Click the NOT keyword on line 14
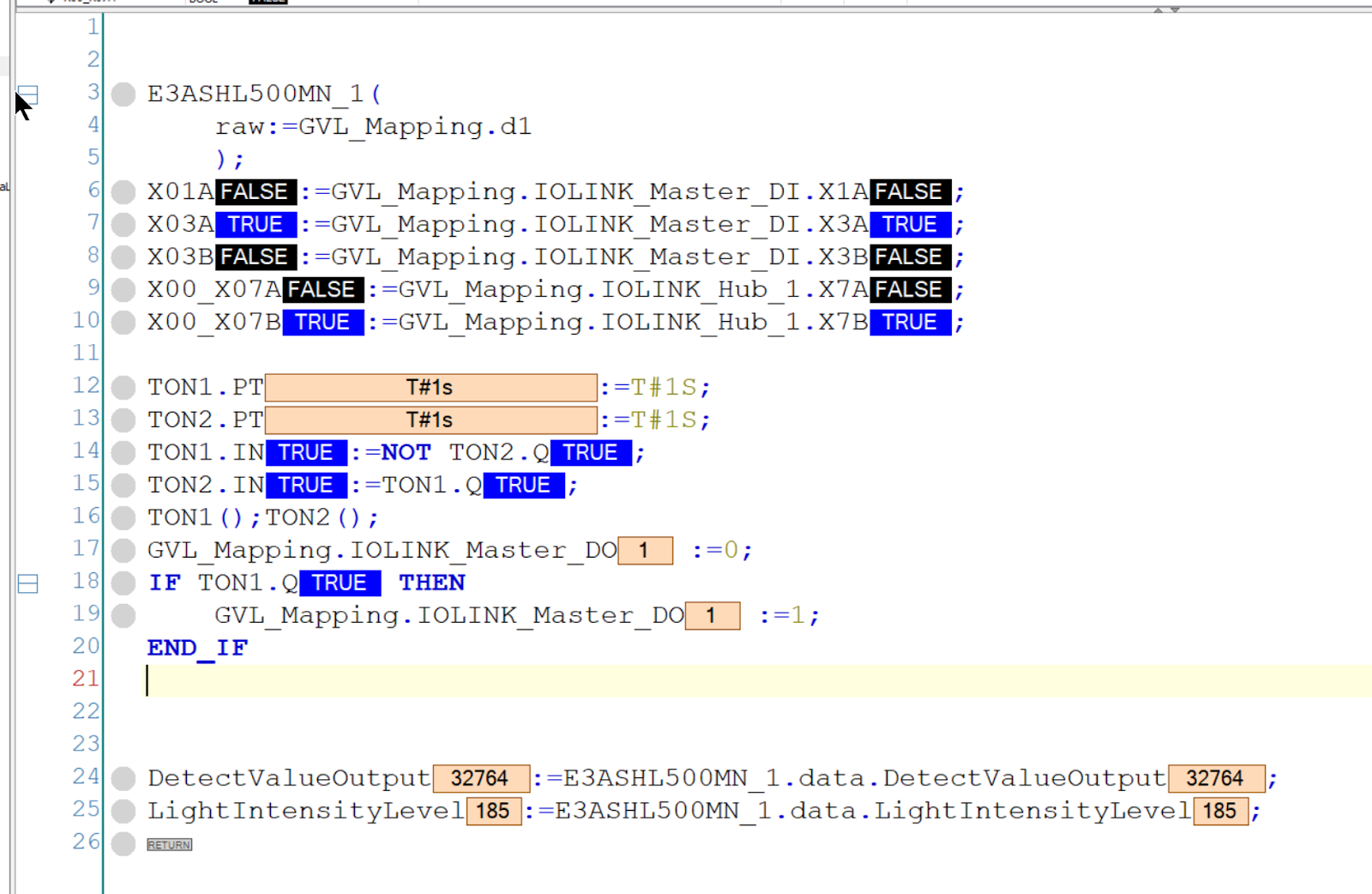The width and height of the screenshot is (1372, 894). (x=406, y=453)
